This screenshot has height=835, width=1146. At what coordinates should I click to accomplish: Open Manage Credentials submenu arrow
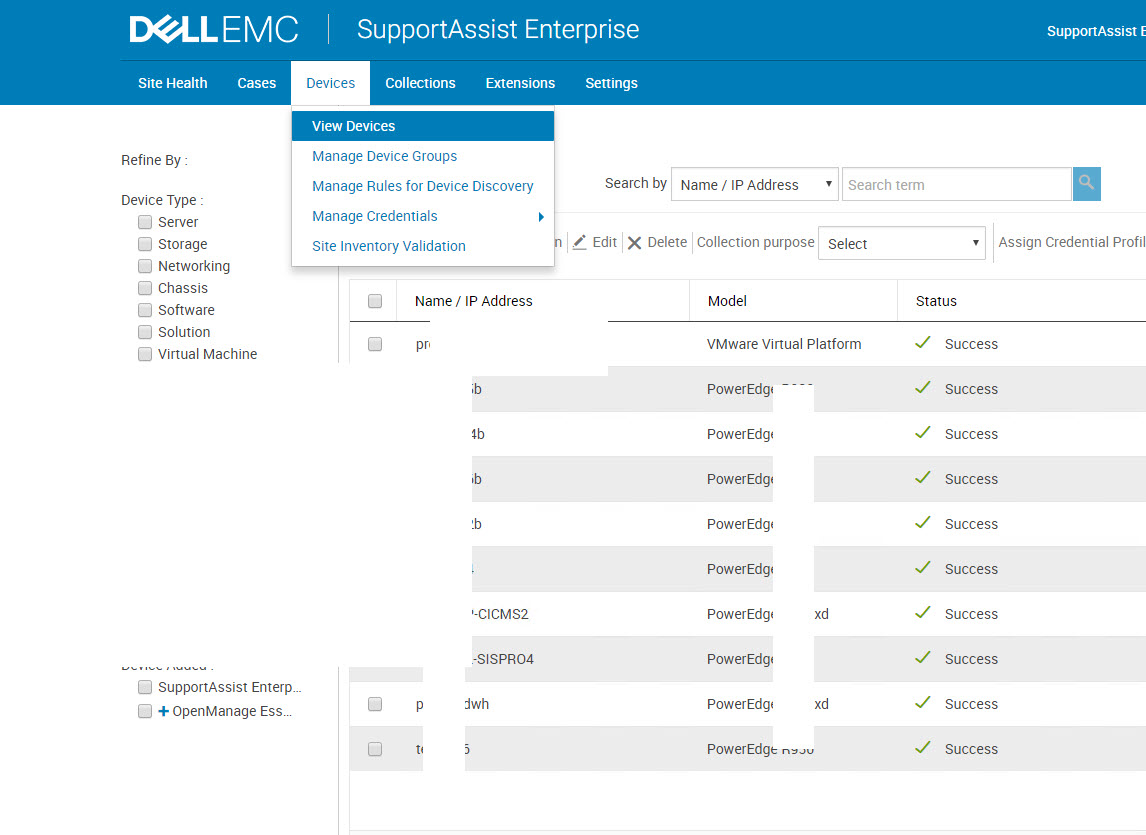tap(541, 217)
